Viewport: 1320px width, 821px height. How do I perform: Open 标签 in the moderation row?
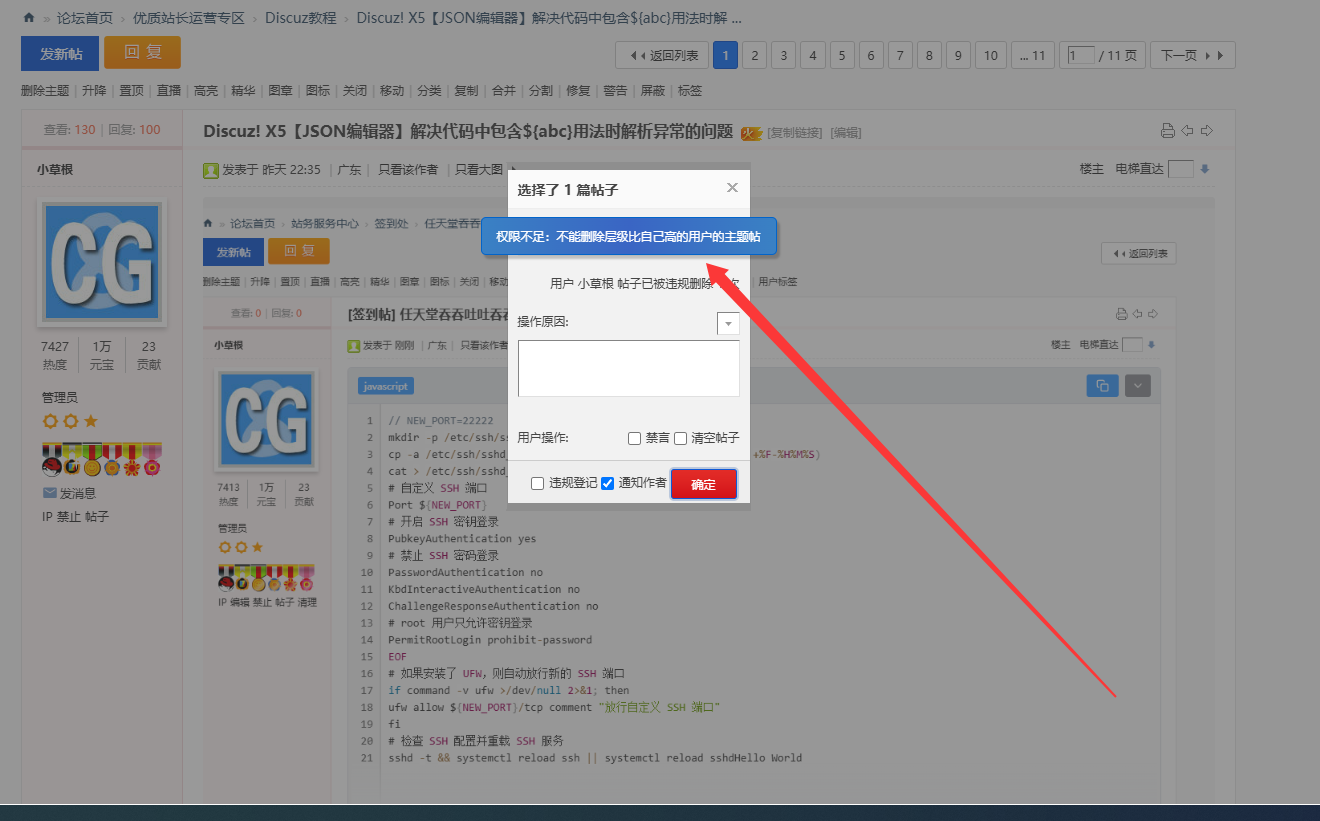coord(690,91)
